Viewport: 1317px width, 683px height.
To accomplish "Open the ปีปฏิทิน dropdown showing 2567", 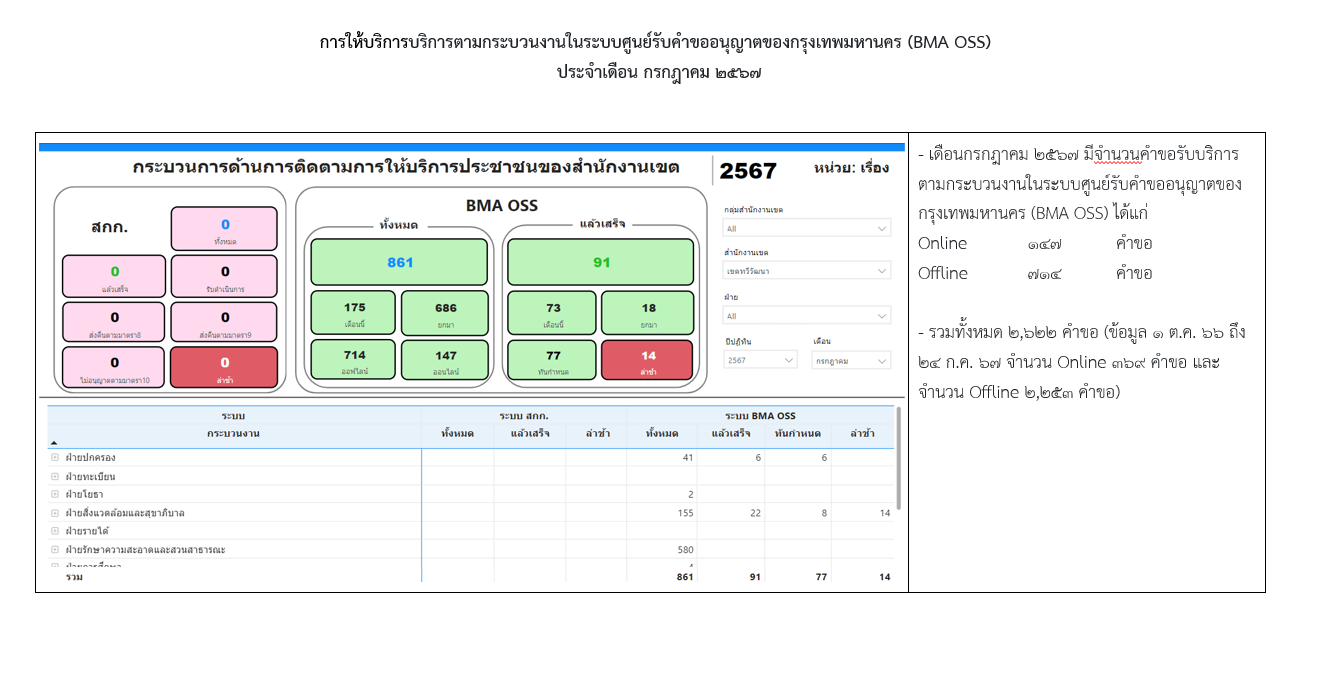I will click(x=761, y=361).
